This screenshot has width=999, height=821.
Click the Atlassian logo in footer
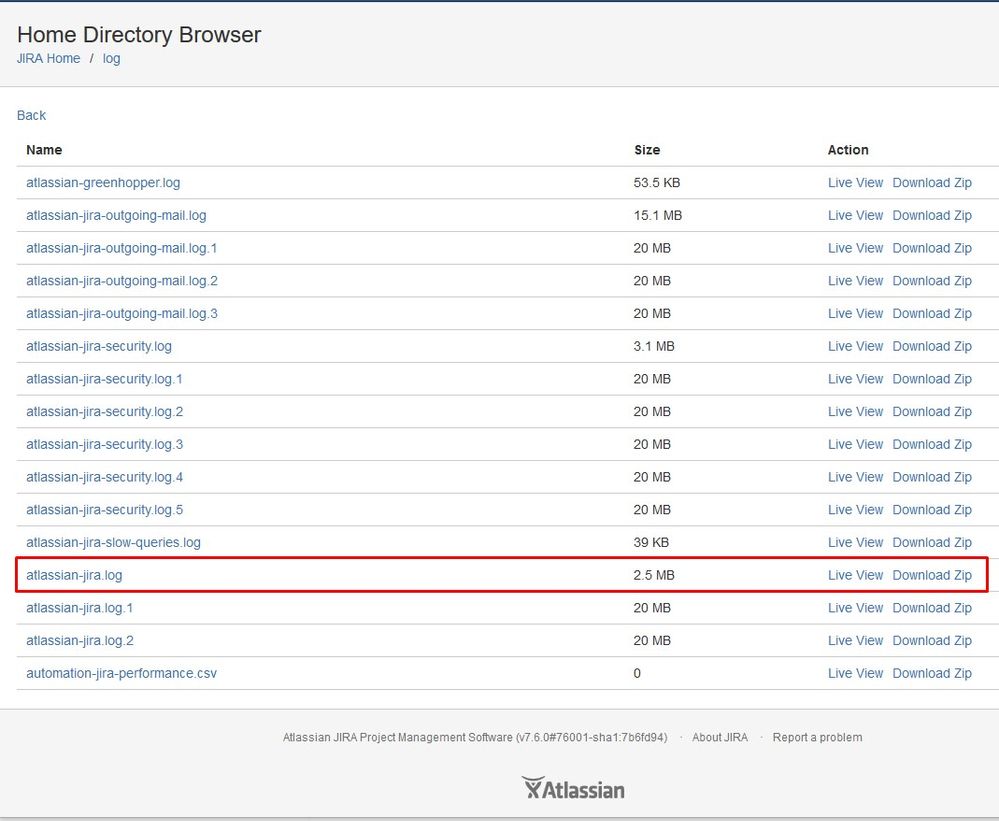pos(573,789)
